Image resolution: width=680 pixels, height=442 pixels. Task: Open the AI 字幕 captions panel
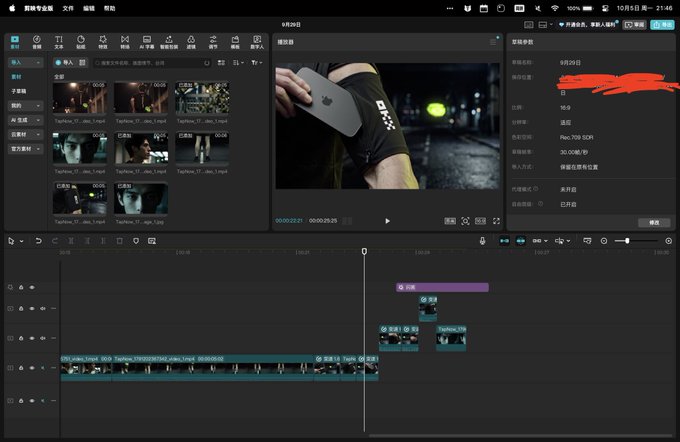[147, 42]
